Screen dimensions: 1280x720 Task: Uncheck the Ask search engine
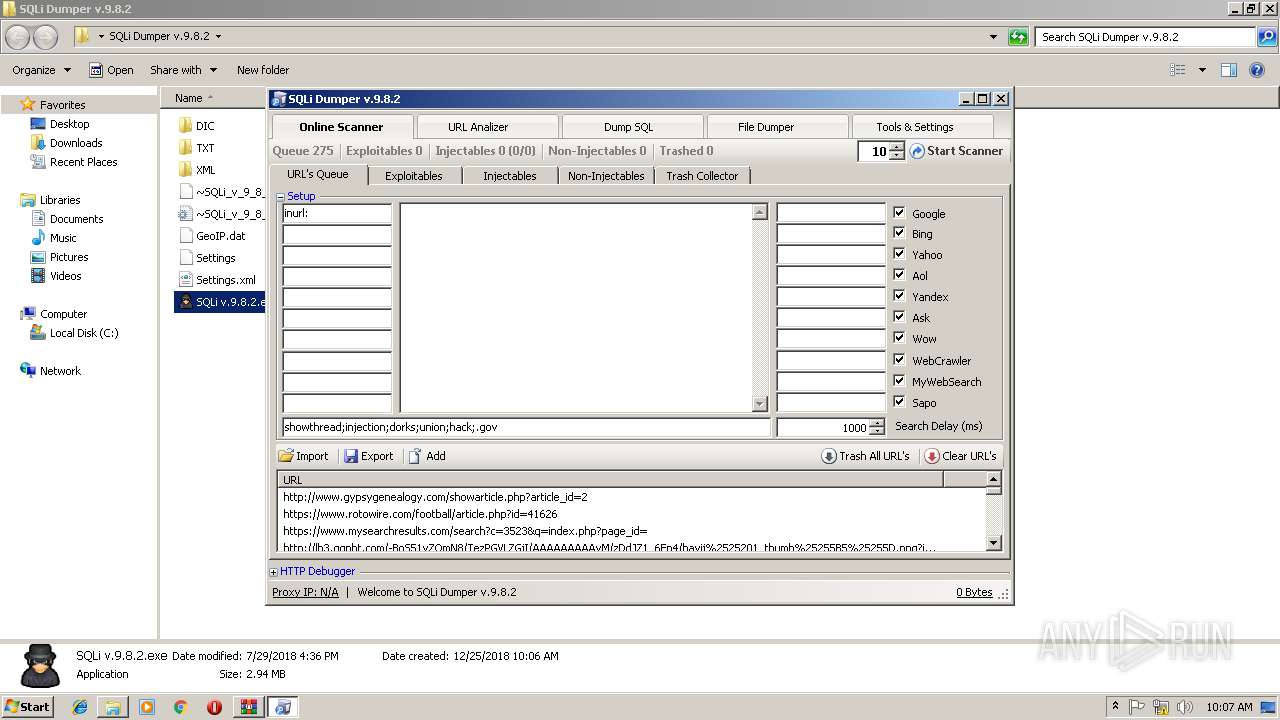[x=899, y=317]
